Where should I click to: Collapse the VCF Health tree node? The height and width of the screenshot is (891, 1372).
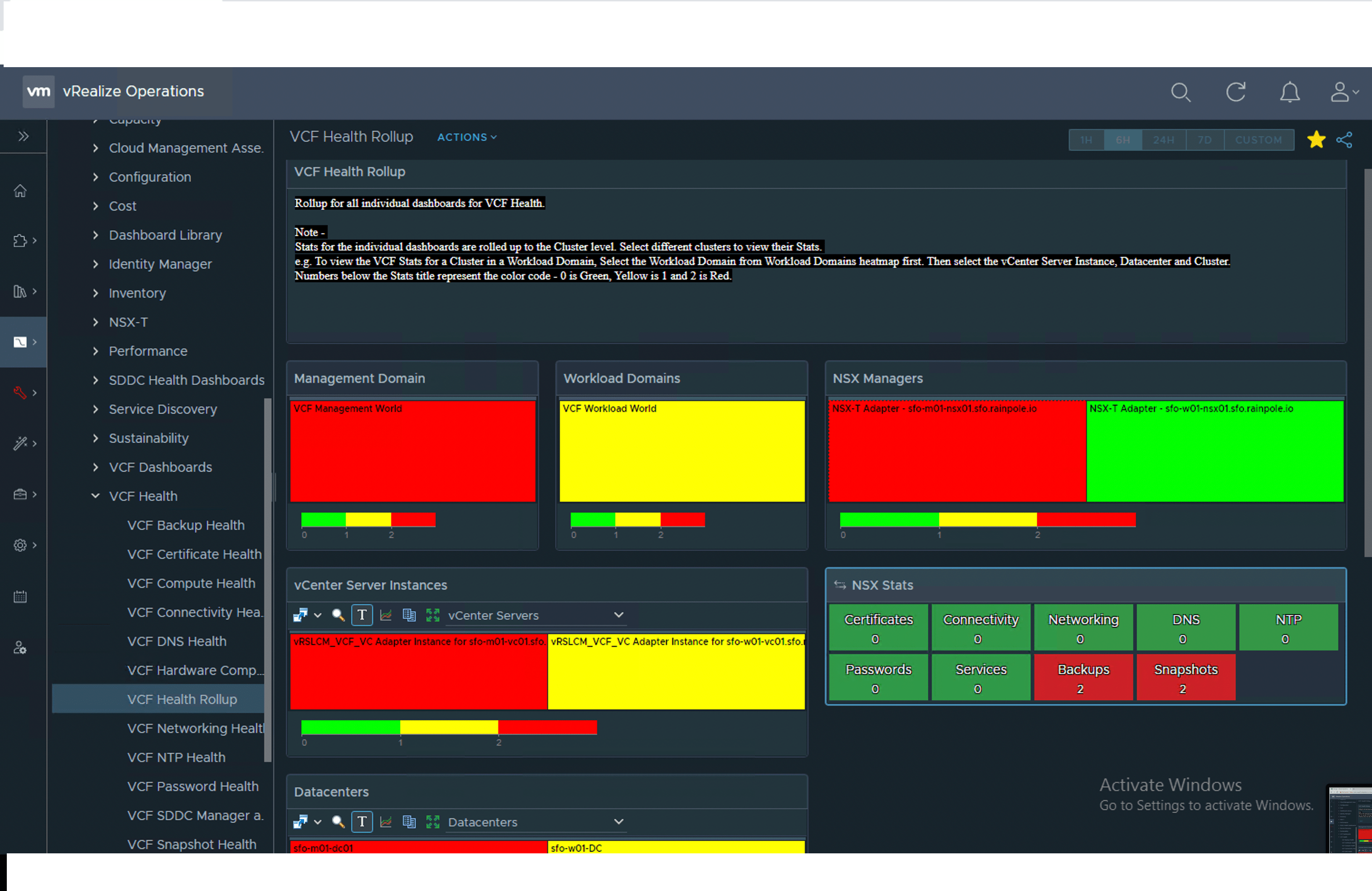pos(96,496)
